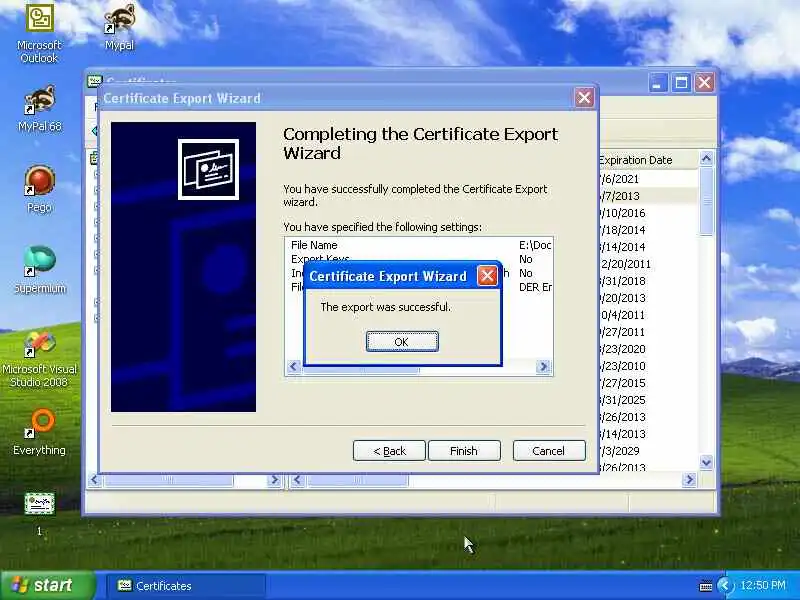Sort by Expiration Date column header

point(647,160)
